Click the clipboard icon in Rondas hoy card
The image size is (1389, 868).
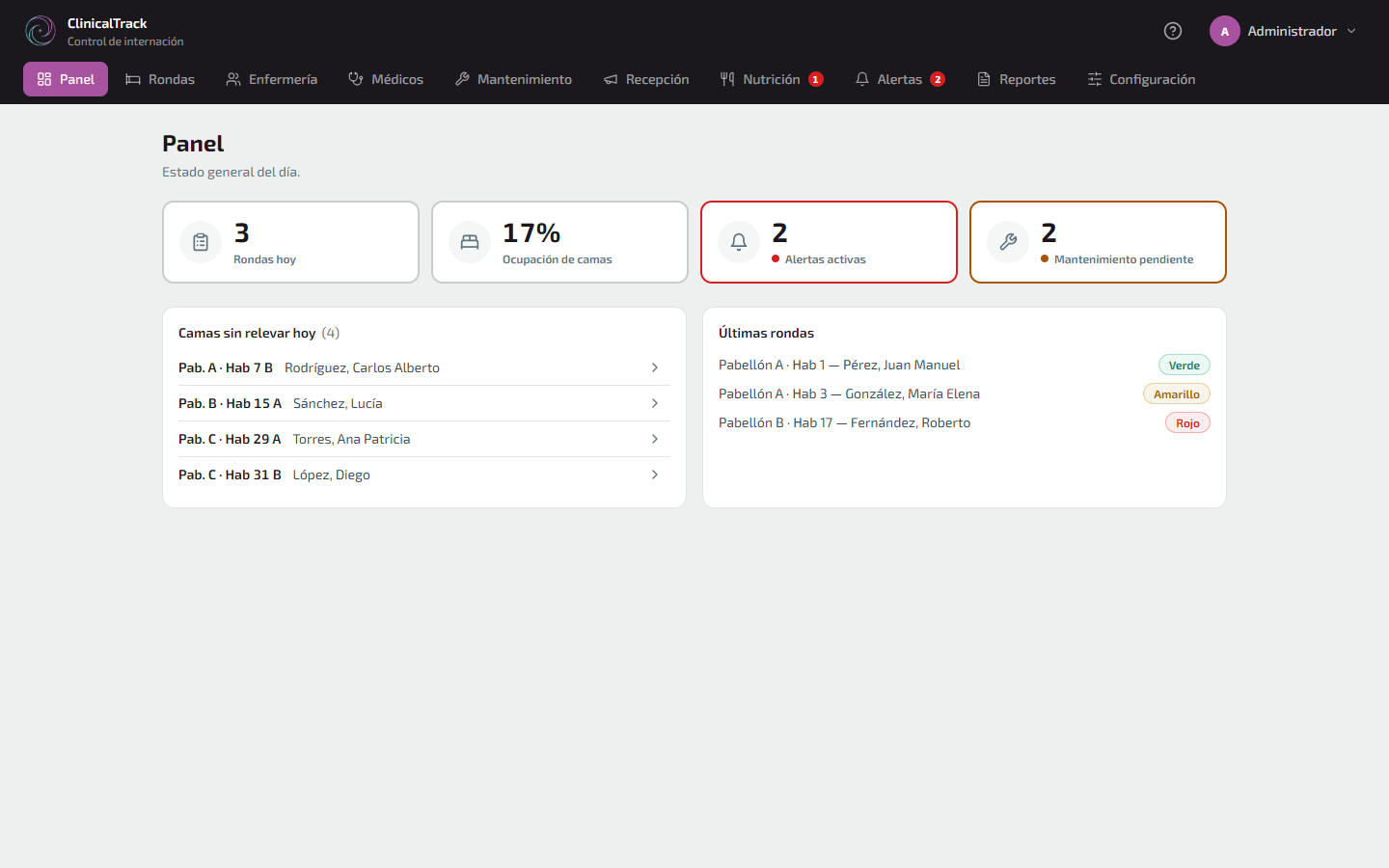point(201,242)
